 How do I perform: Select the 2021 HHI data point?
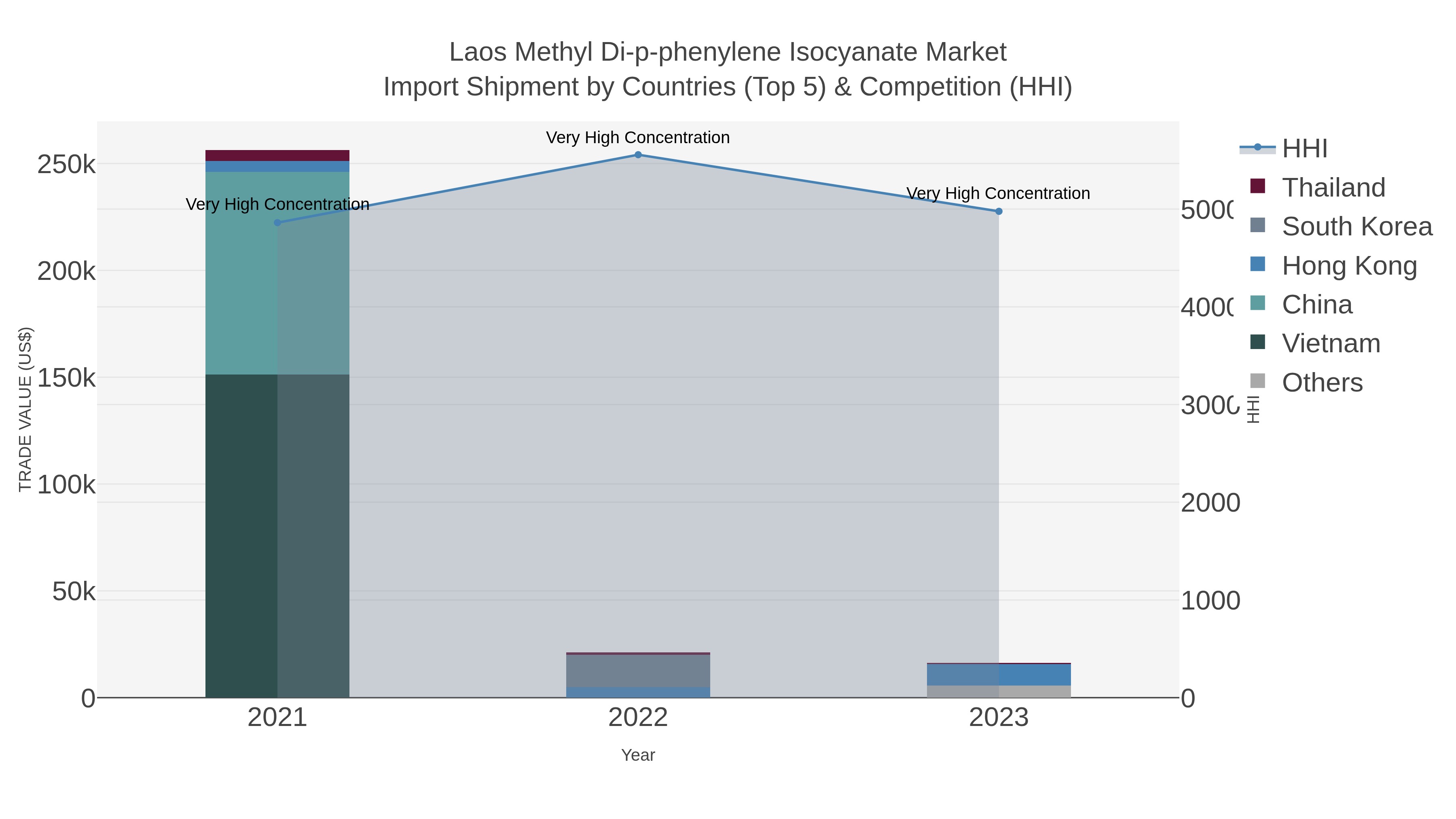point(277,223)
